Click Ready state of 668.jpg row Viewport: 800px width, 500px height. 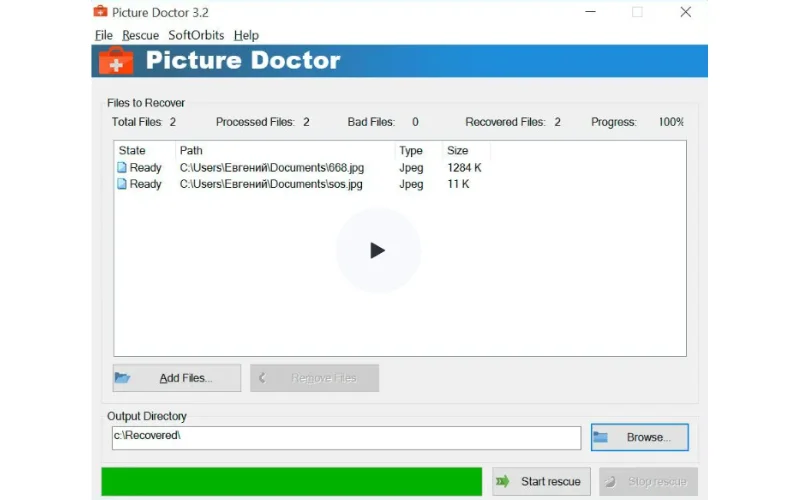coord(145,168)
